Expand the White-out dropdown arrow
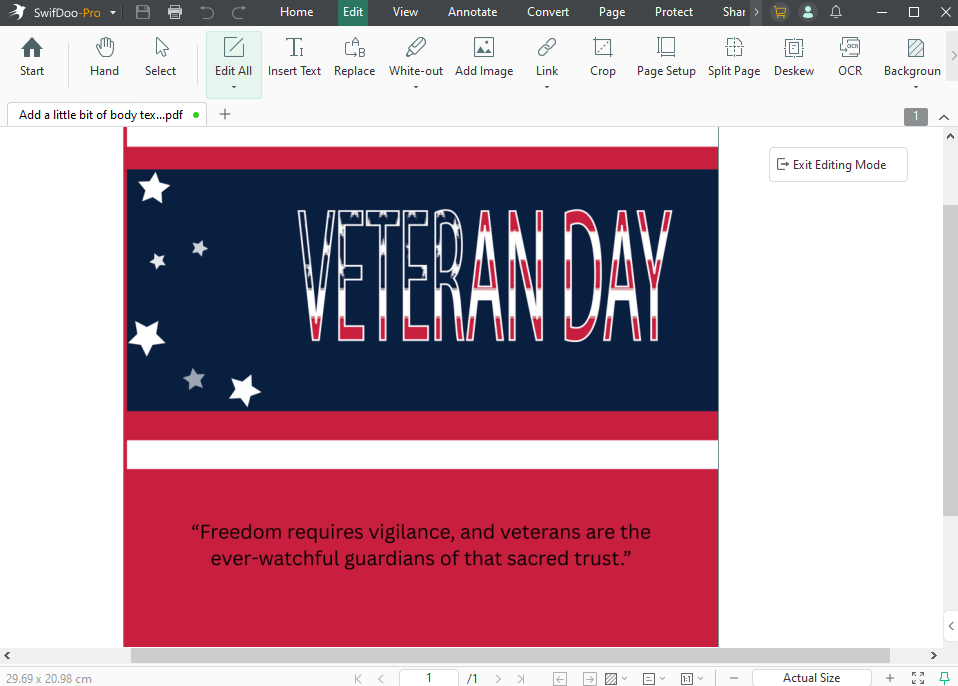The height and width of the screenshot is (686, 958). click(416, 87)
